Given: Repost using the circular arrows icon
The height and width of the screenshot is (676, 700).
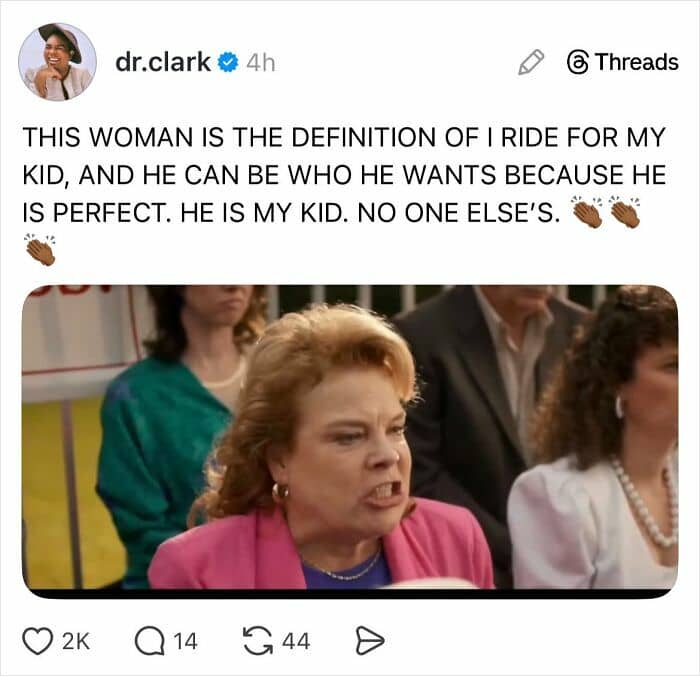Looking at the screenshot, I should coord(256,641).
